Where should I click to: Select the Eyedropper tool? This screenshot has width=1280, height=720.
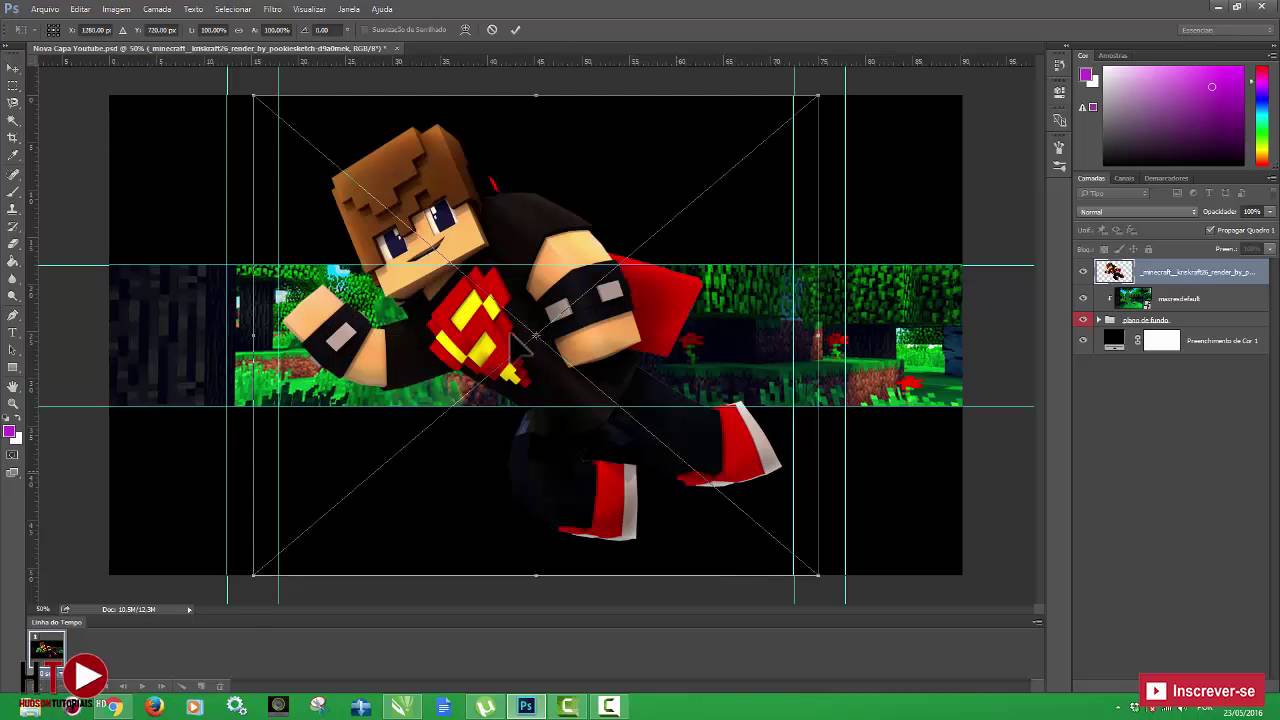tap(13, 155)
